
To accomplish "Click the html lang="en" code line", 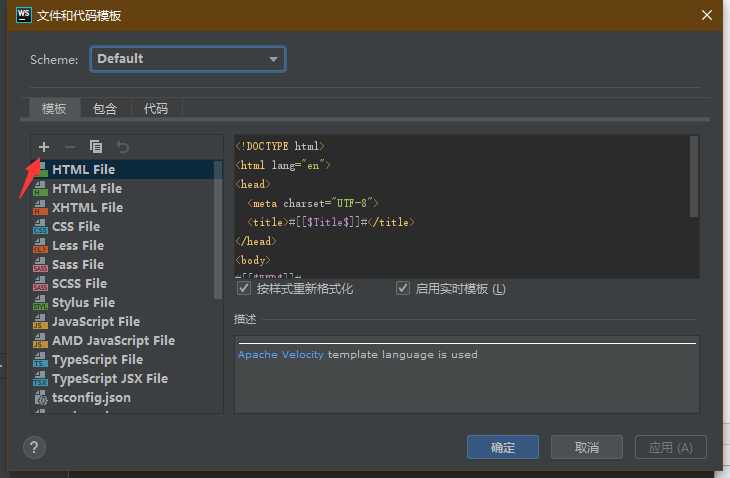I will 283,166.
